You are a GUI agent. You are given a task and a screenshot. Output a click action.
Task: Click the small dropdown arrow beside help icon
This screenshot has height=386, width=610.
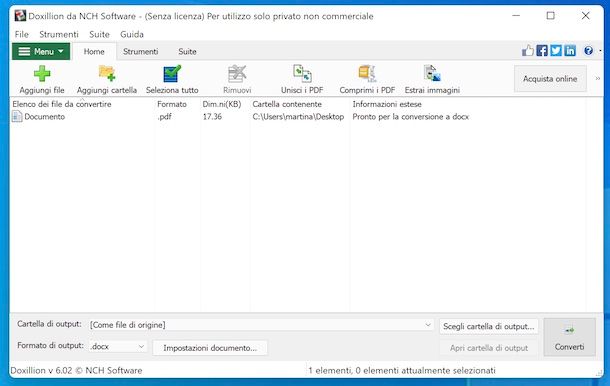[x=600, y=51]
